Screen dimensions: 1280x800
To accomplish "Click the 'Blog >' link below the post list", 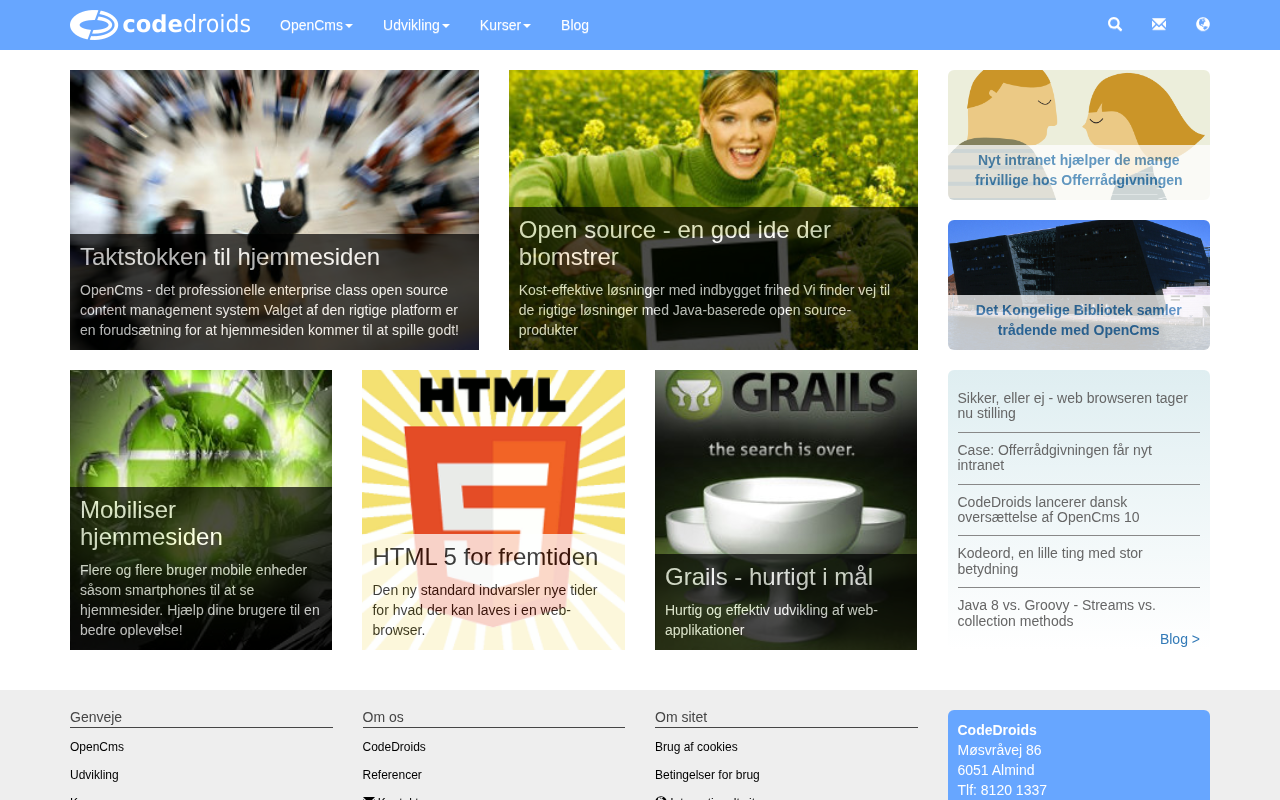I will pos(1180,639).
